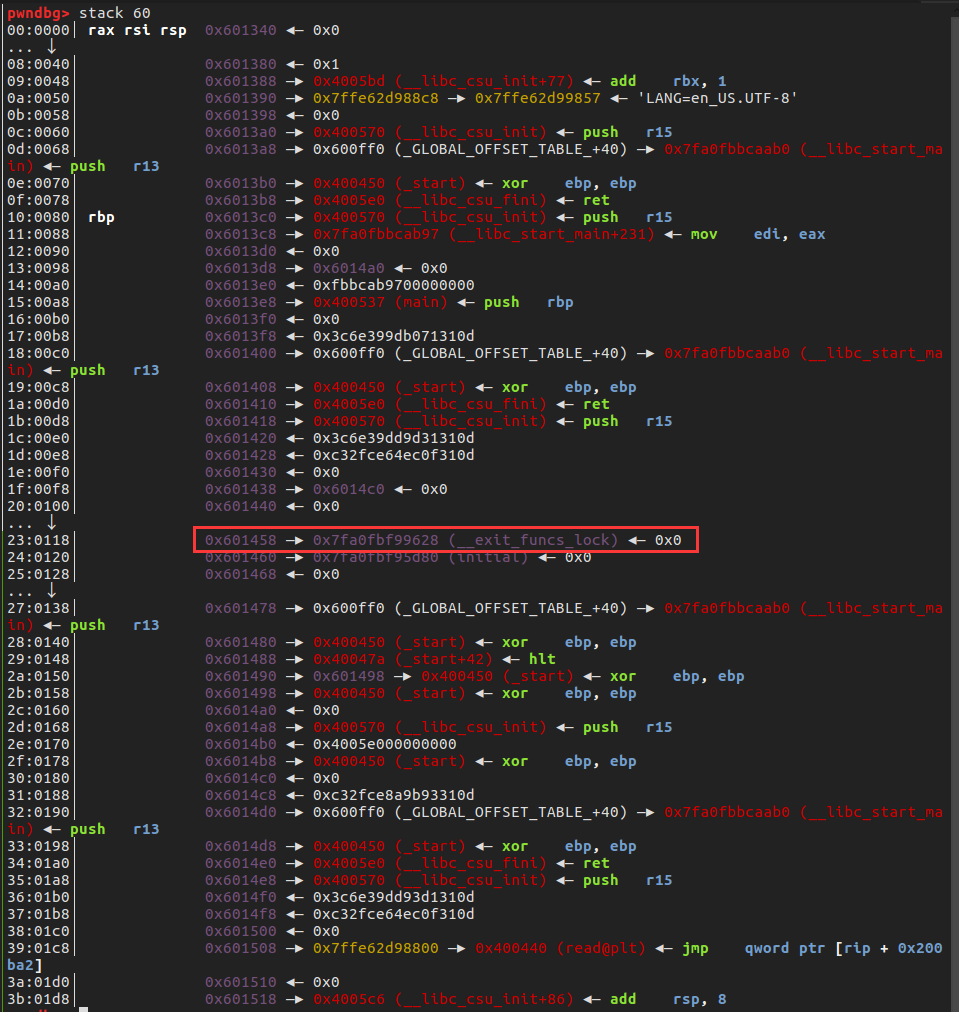Click the stack address 0x7ffe62d98800
Viewport: 959px width, 1012px height.
376,948
